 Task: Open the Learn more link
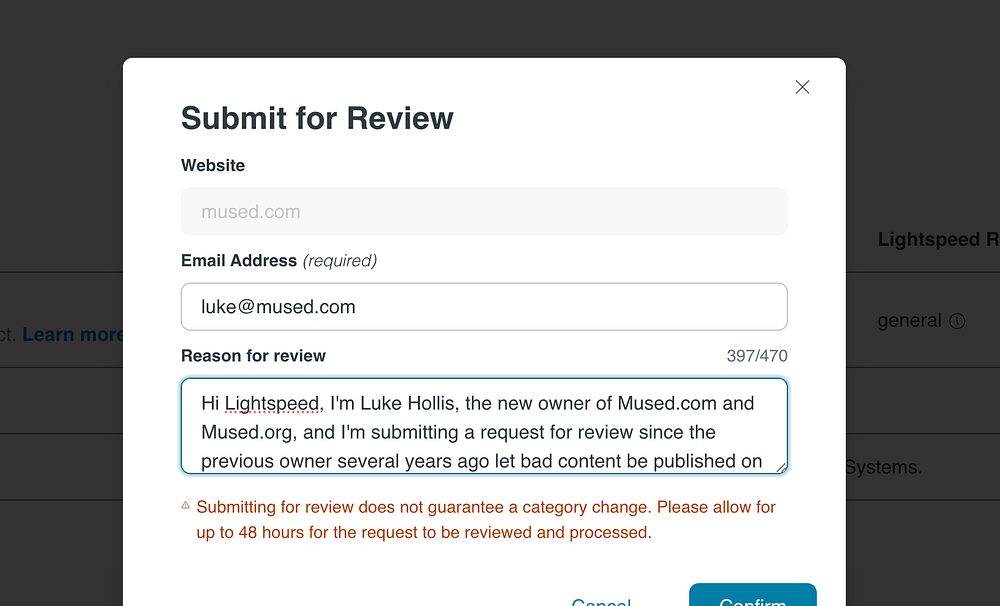[72, 334]
